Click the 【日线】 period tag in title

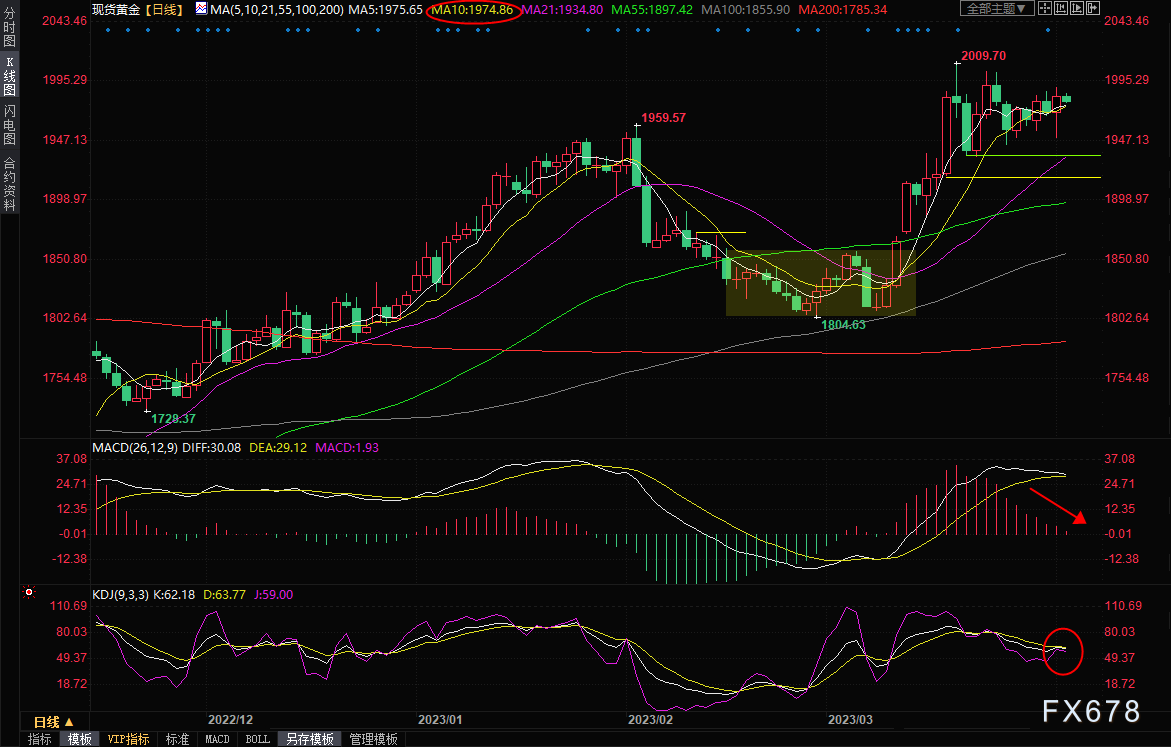tap(164, 10)
